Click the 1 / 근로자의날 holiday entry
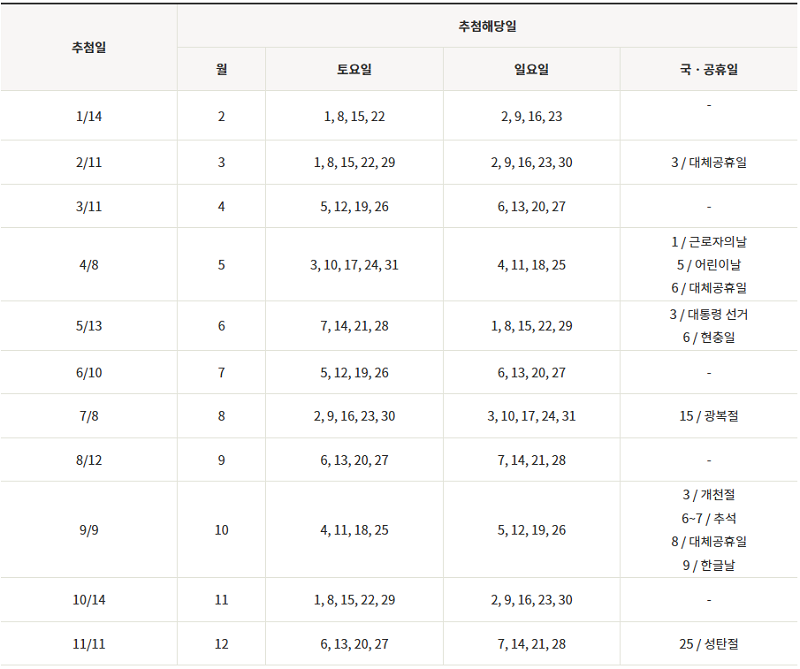 [708, 242]
